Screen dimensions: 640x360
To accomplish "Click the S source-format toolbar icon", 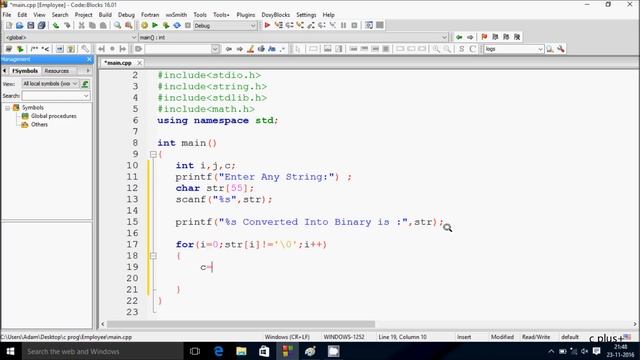I will pos(462,49).
